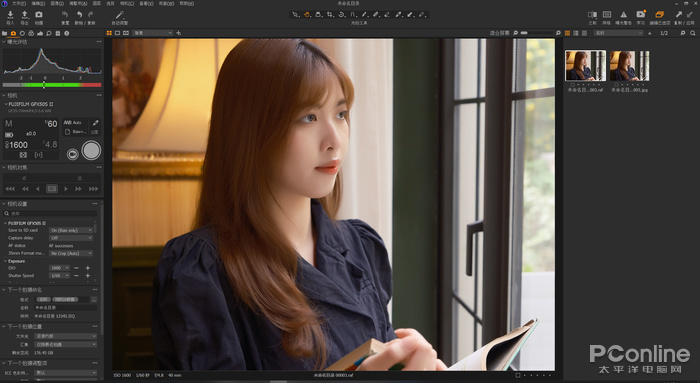The image size is (700, 383).
Task: Click the browser search magnifier icon
Action: click(x=693, y=33)
